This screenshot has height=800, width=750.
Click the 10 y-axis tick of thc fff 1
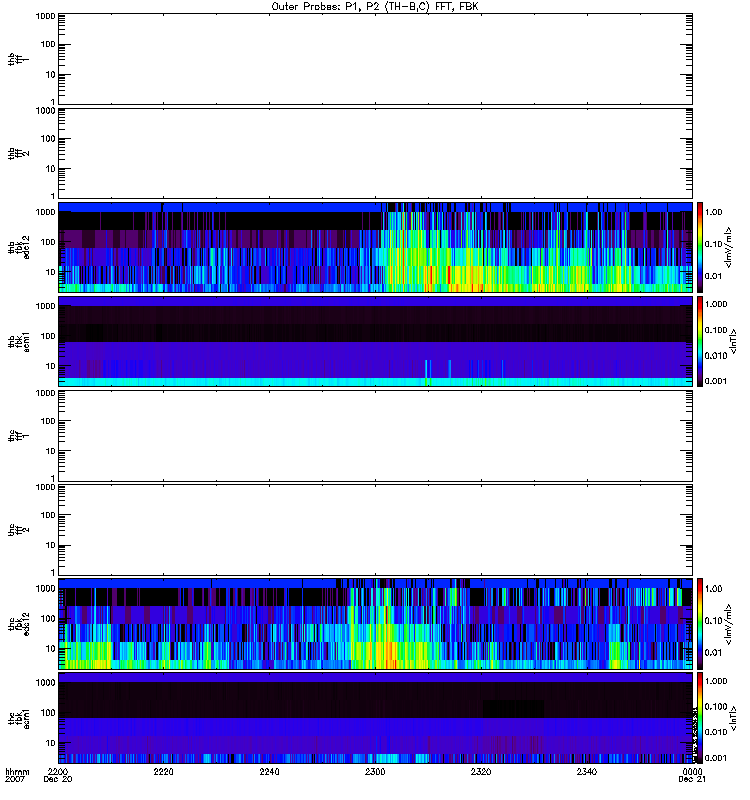click(x=51, y=451)
